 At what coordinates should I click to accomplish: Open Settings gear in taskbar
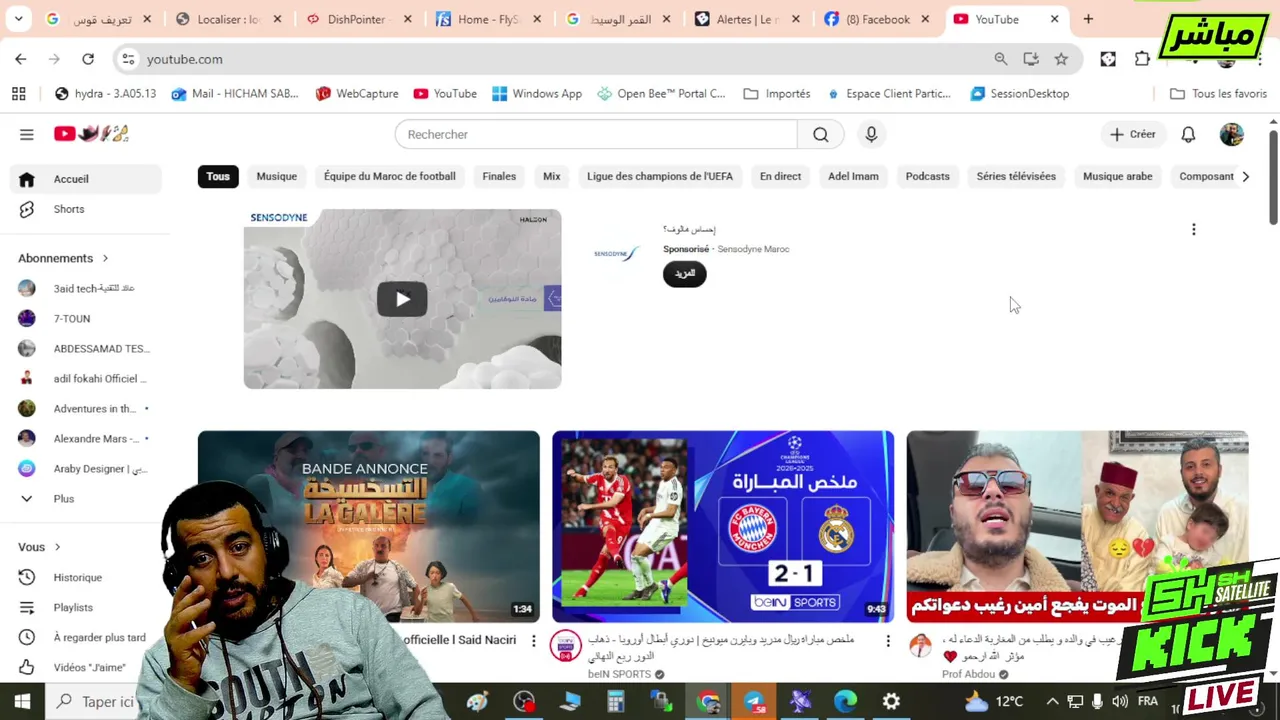pos(891,702)
